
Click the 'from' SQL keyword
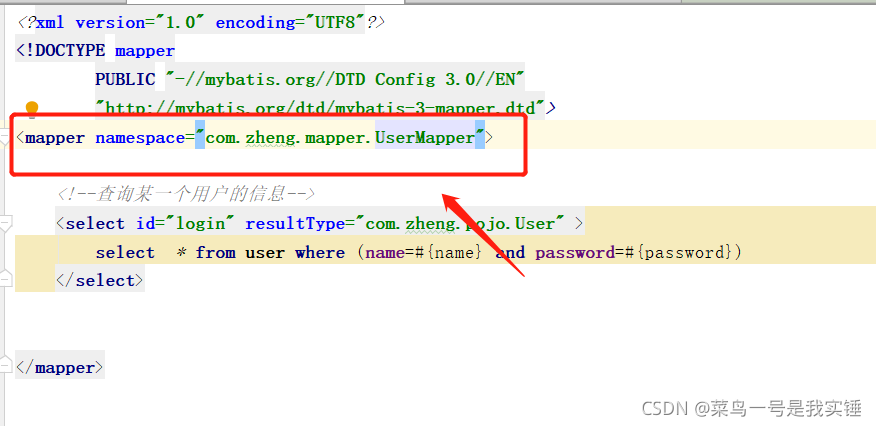(x=215, y=252)
